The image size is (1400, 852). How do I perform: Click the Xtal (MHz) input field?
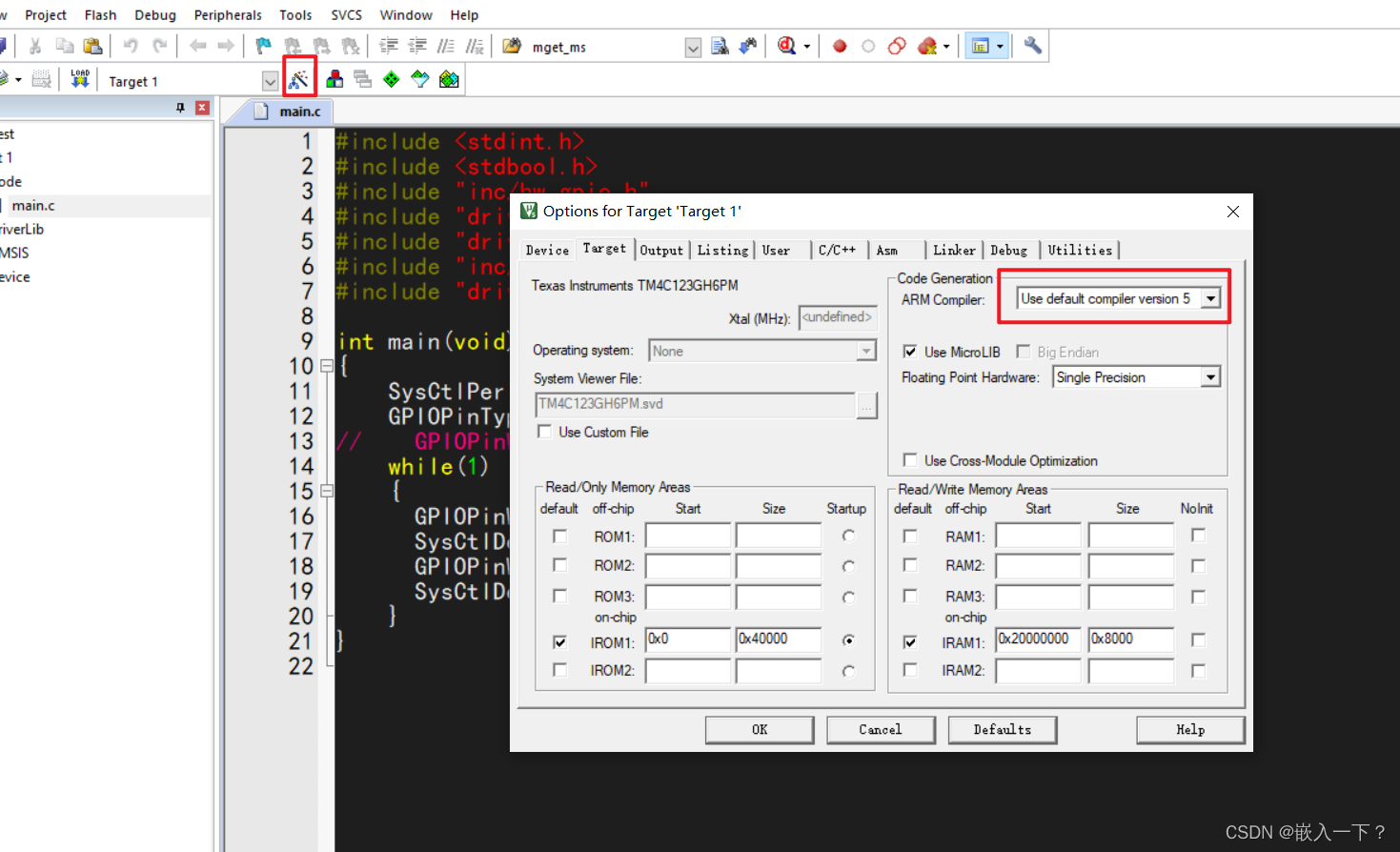[837, 317]
